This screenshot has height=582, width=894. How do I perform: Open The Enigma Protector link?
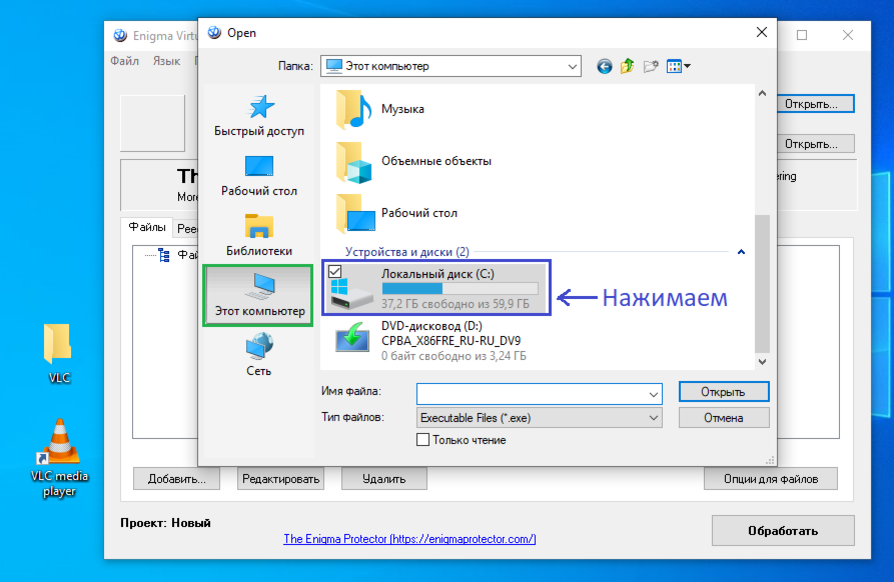coord(409,539)
